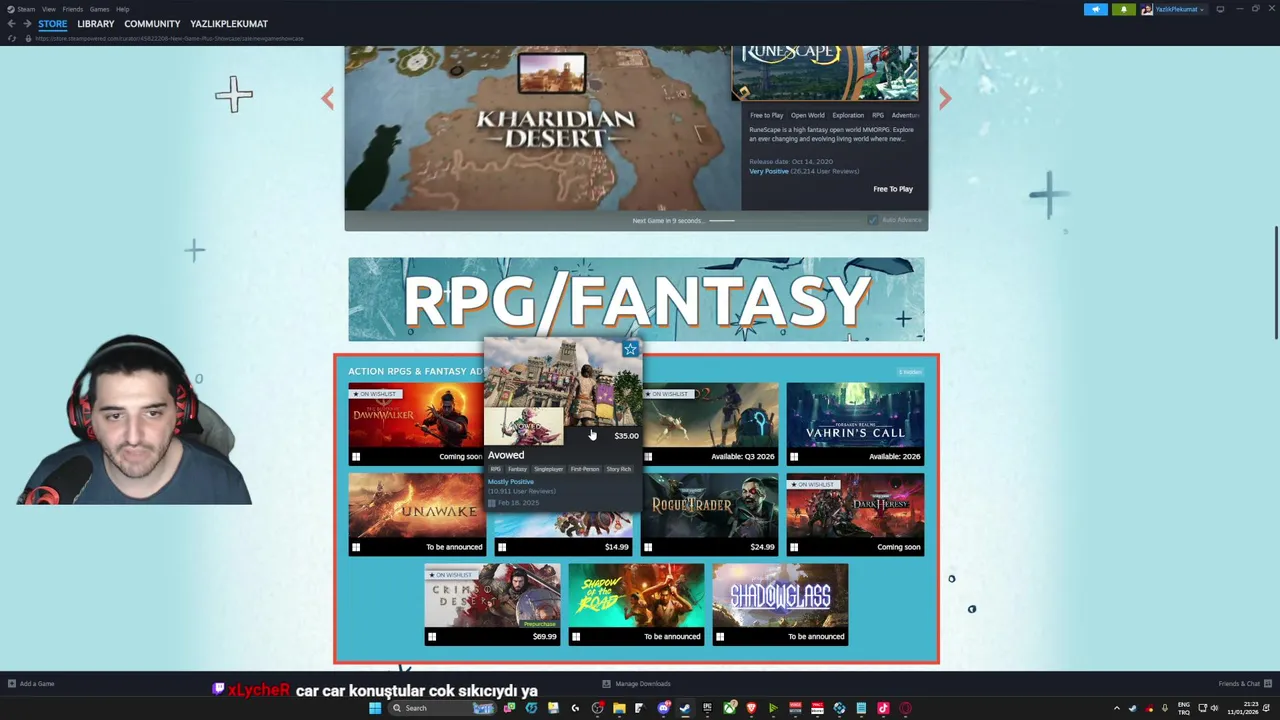Screen dimensions: 1280x720
Task: Open the Very Positive reviews link
Action: [769, 171]
